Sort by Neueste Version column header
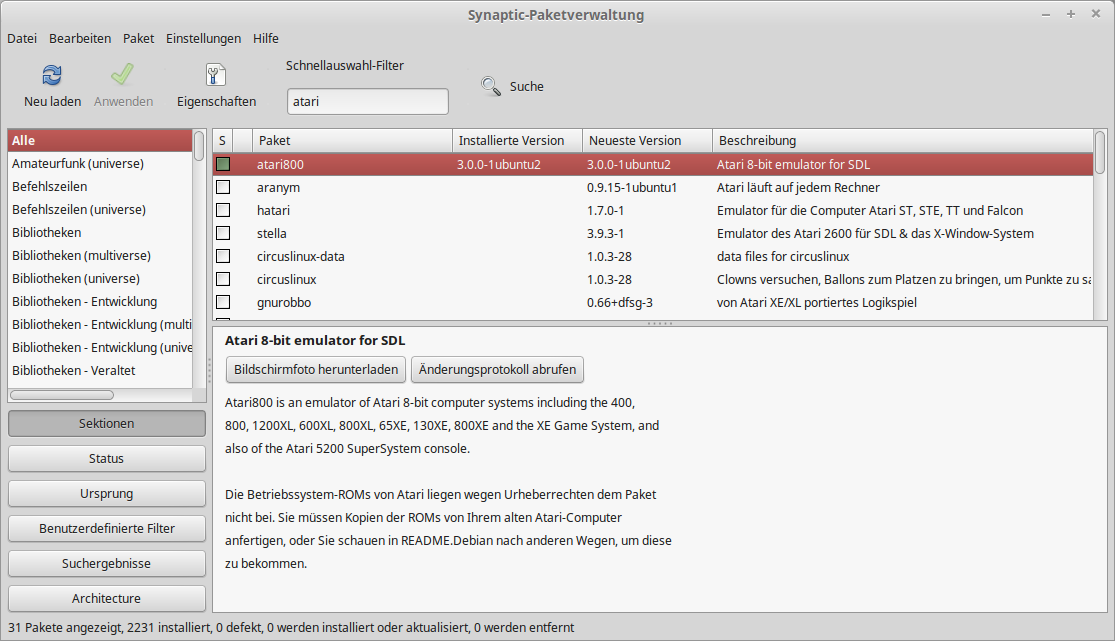1115x641 pixels. coord(647,141)
